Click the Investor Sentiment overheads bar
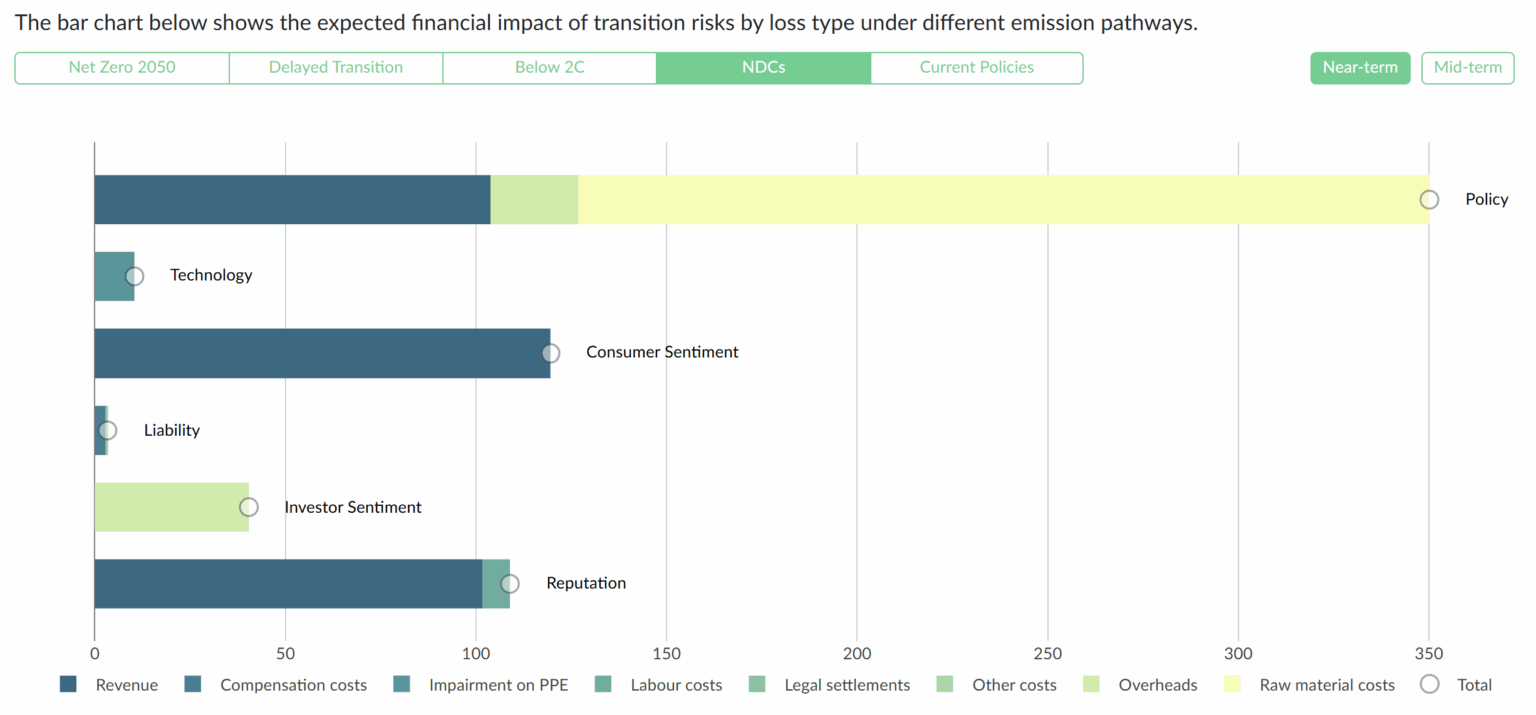The height and width of the screenshot is (715, 1536). 170,507
